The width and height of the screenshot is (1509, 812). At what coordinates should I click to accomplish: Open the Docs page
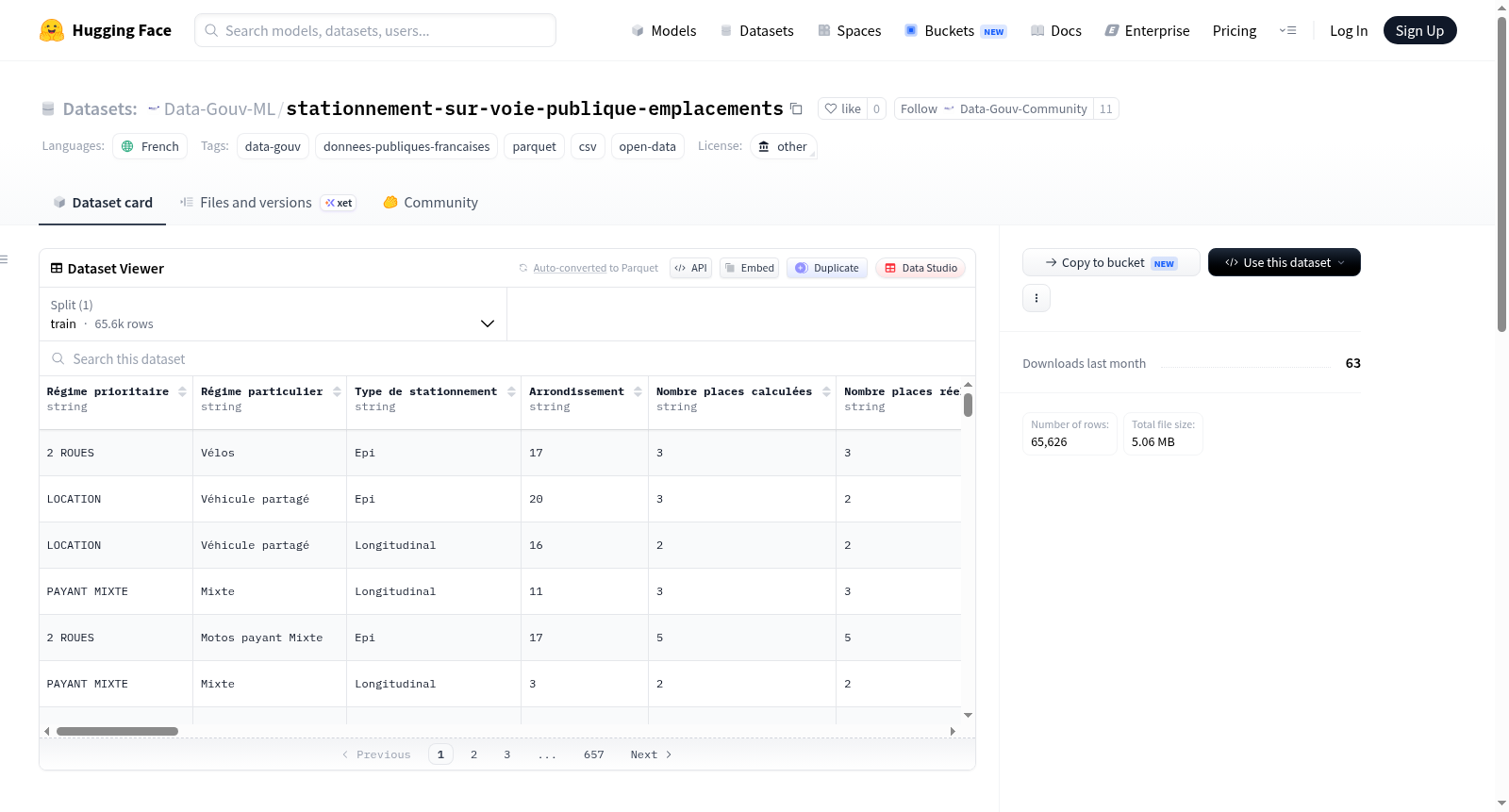click(1055, 30)
